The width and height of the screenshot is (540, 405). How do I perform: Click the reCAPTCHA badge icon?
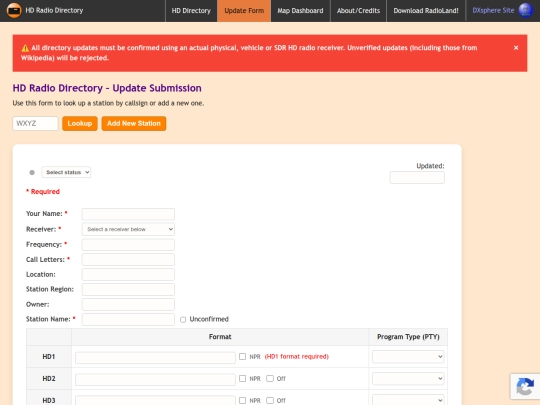(525, 386)
